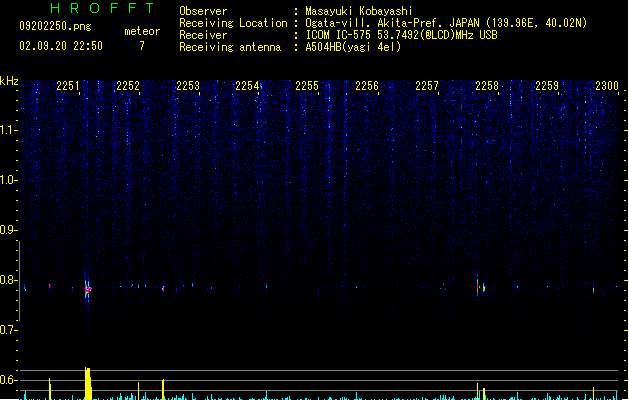Click the meteor count label
629x400 pixels.
click(x=142, y=31)
